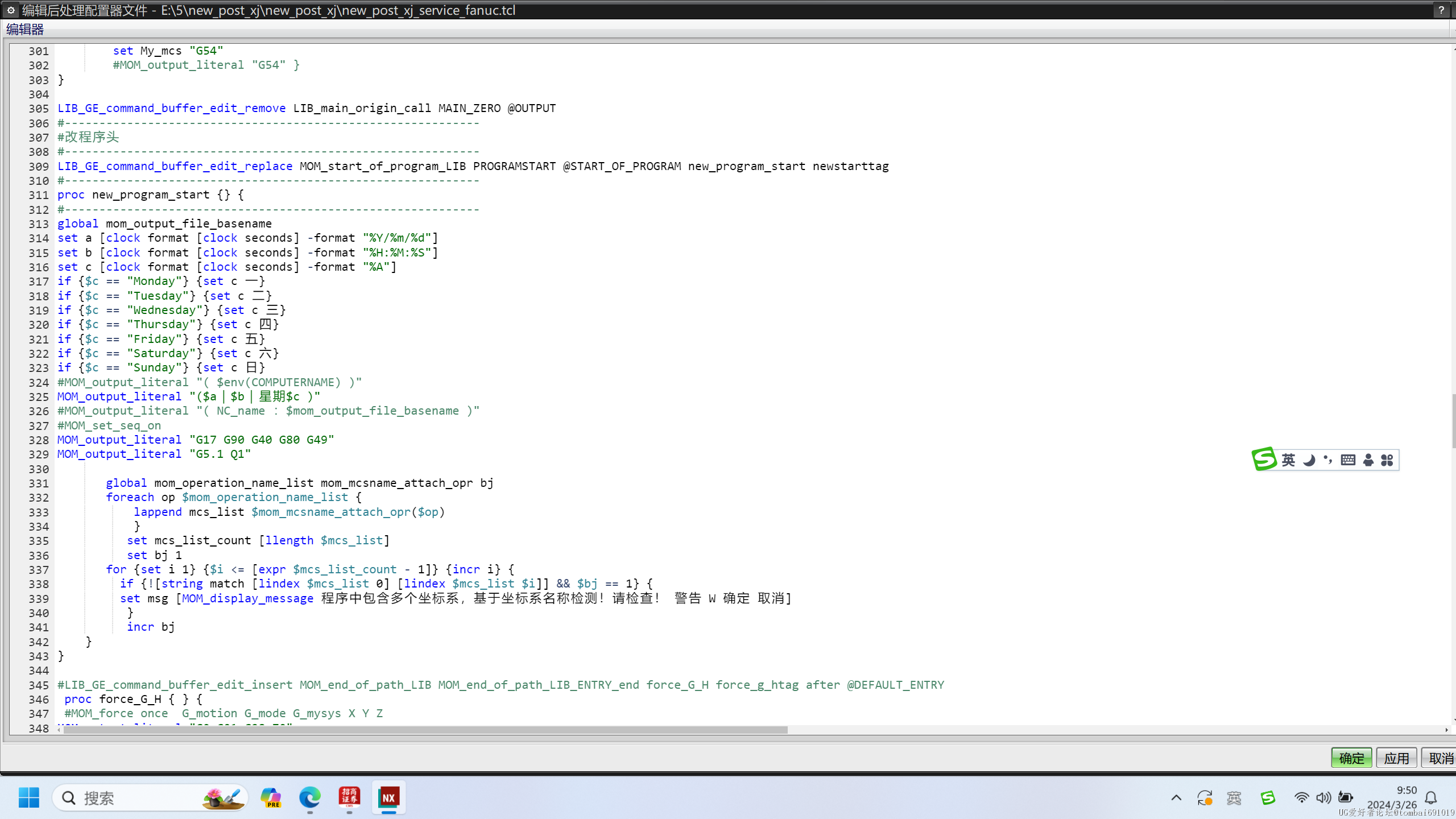Viewport: 1456px width, 819px height.
Task: Launch Microsoft Edge from the taskbar
Action: tap(310, 798)
